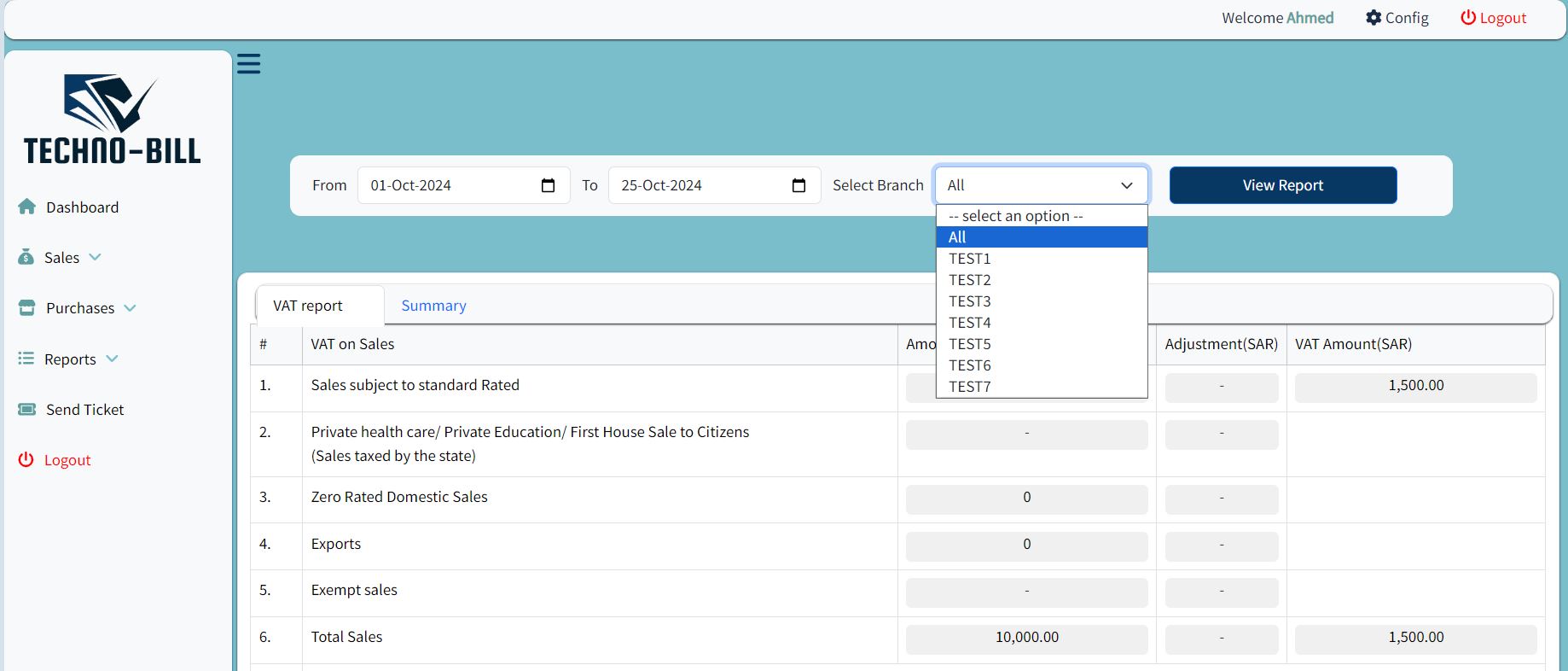This screenshot has width=1568, height=671.
Task: Switch to the Summary tab
Action: coord(433,306)
